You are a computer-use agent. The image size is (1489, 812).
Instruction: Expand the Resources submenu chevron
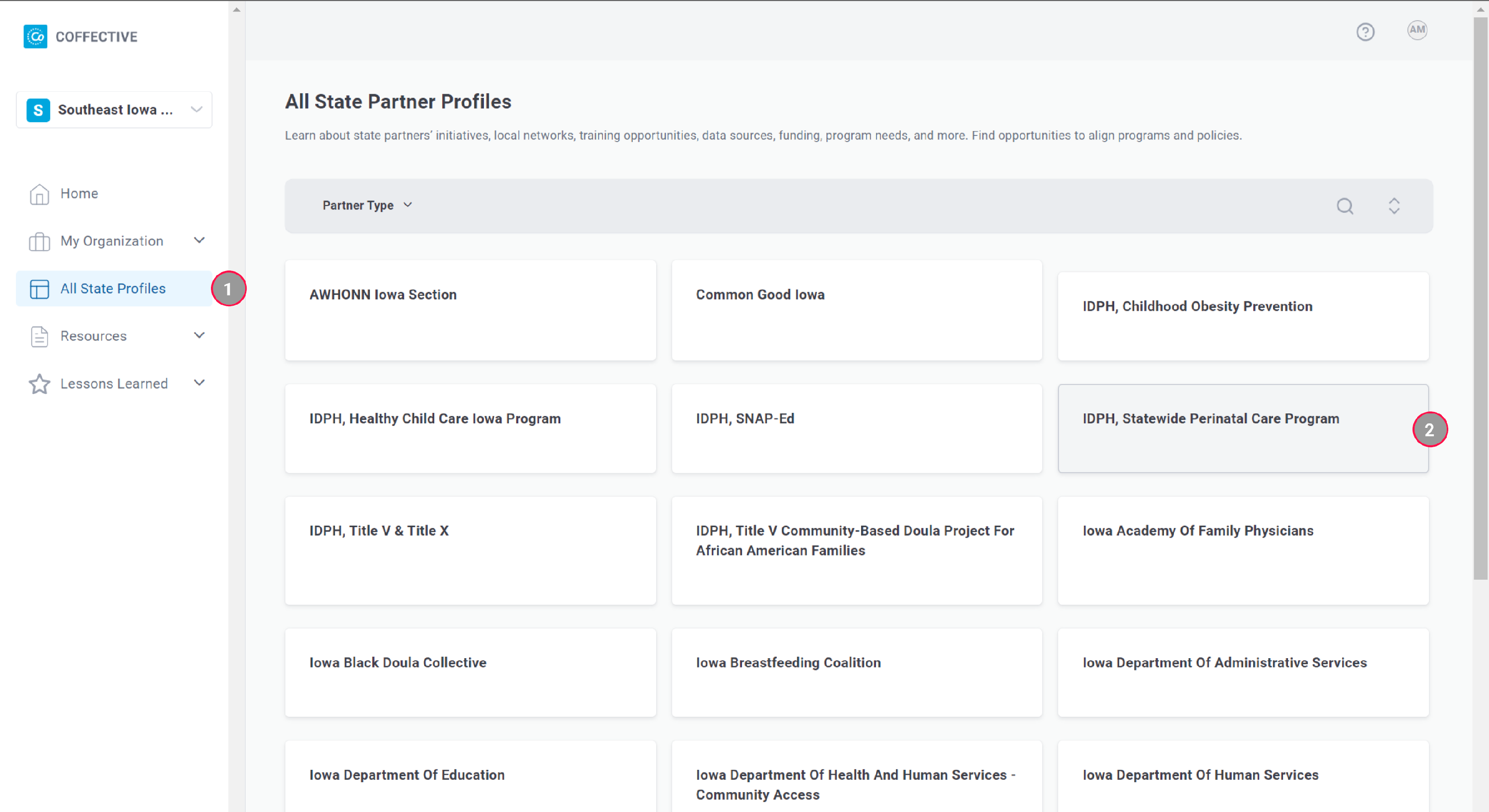pos(200,335)
